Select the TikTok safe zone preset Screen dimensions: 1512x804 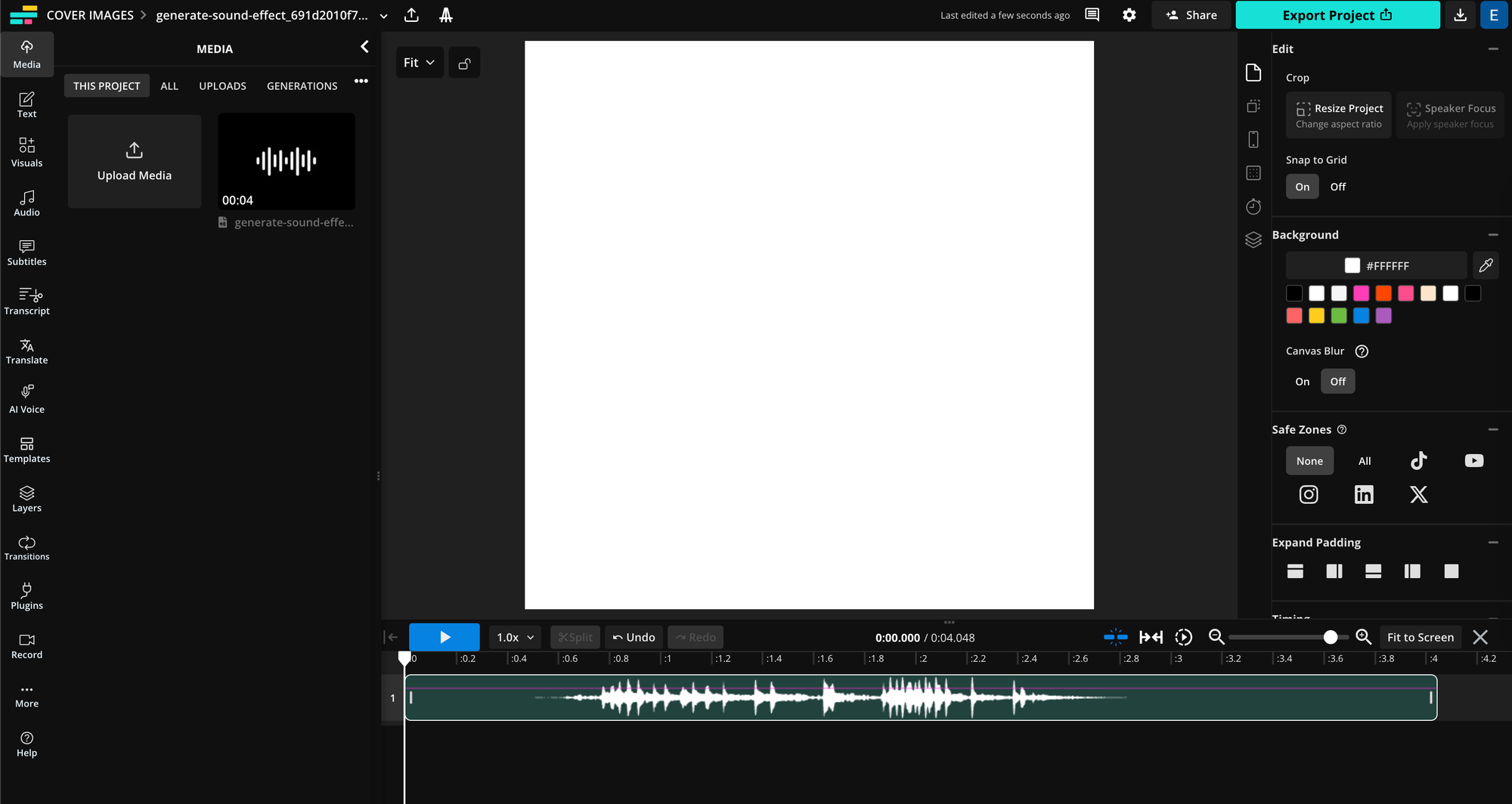click(1419, 460)
